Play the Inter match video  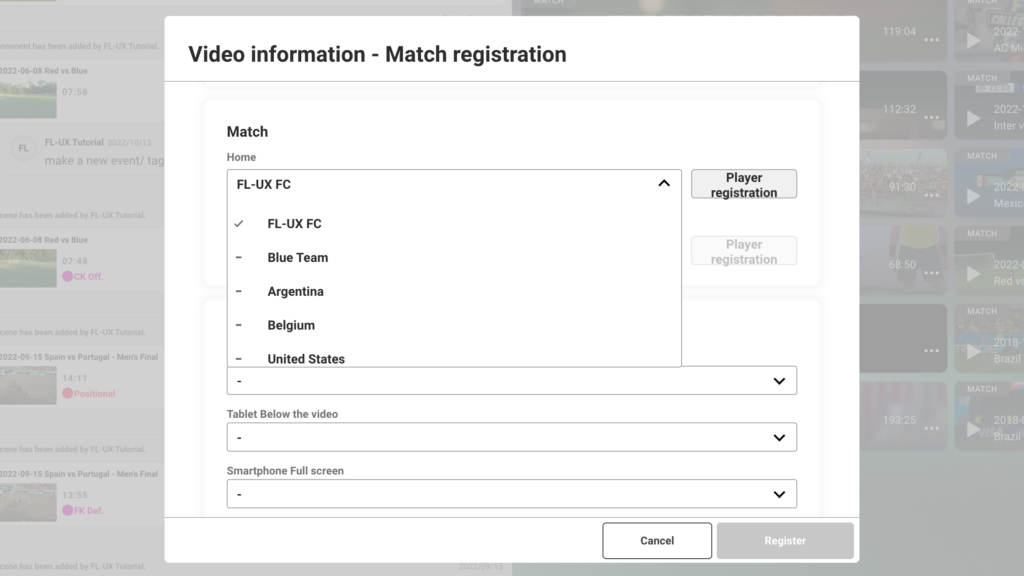973,118
